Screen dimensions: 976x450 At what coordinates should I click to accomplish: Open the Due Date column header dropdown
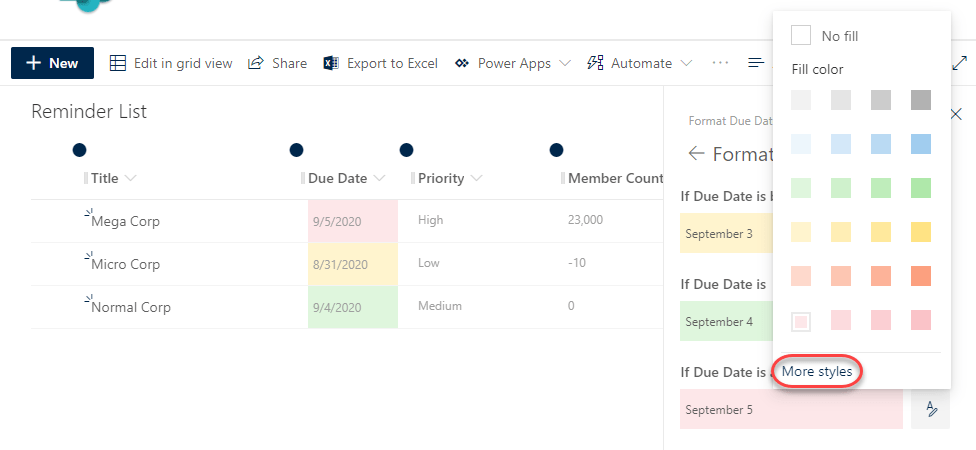(x=379, y=179)
